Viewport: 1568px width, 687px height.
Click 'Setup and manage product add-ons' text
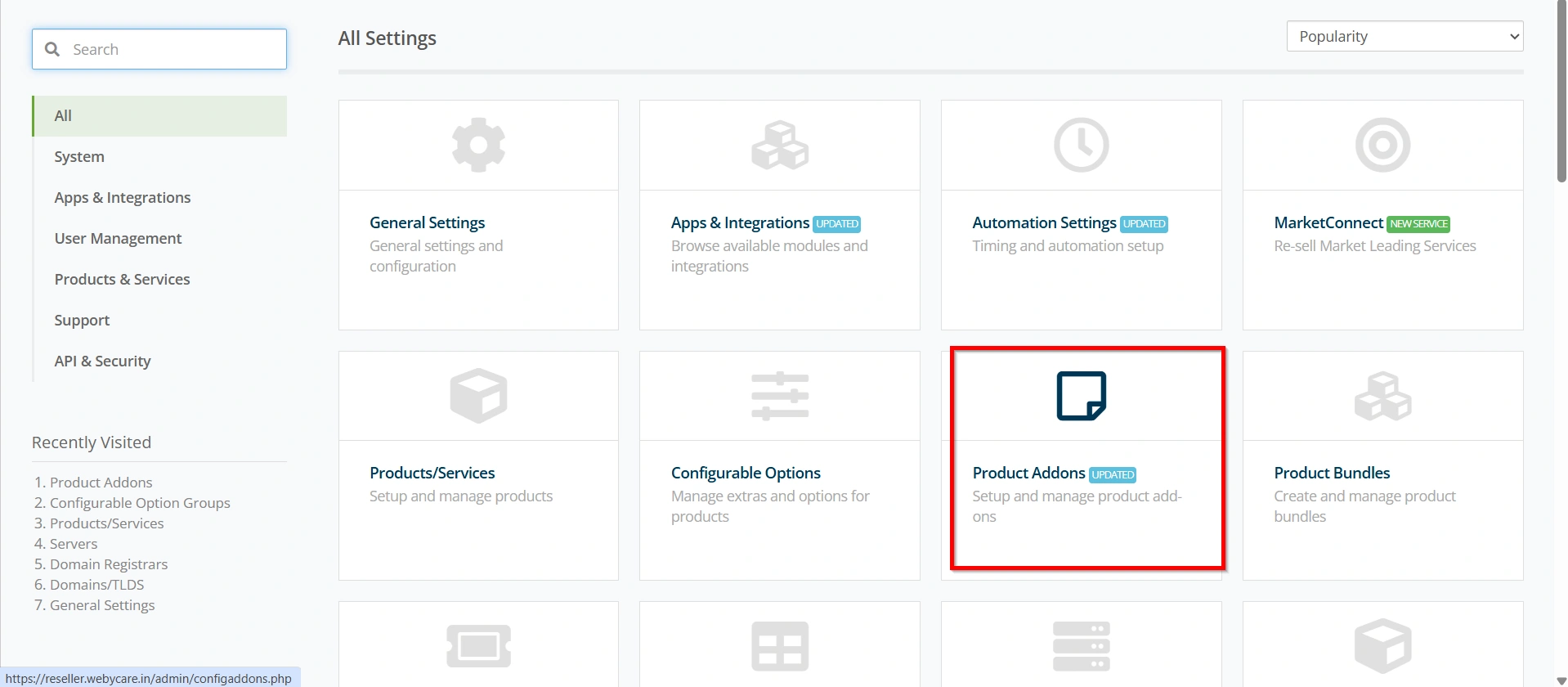pyautogui.click(x=1077, y=506)
